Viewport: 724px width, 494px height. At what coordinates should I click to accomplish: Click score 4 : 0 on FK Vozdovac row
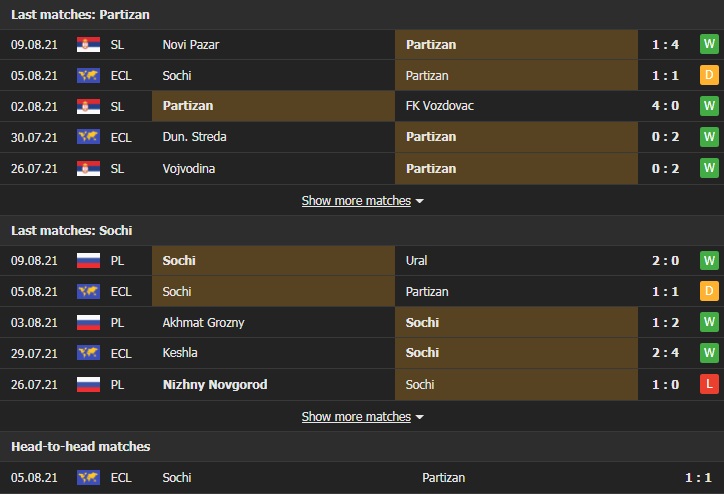pos(665,106)
